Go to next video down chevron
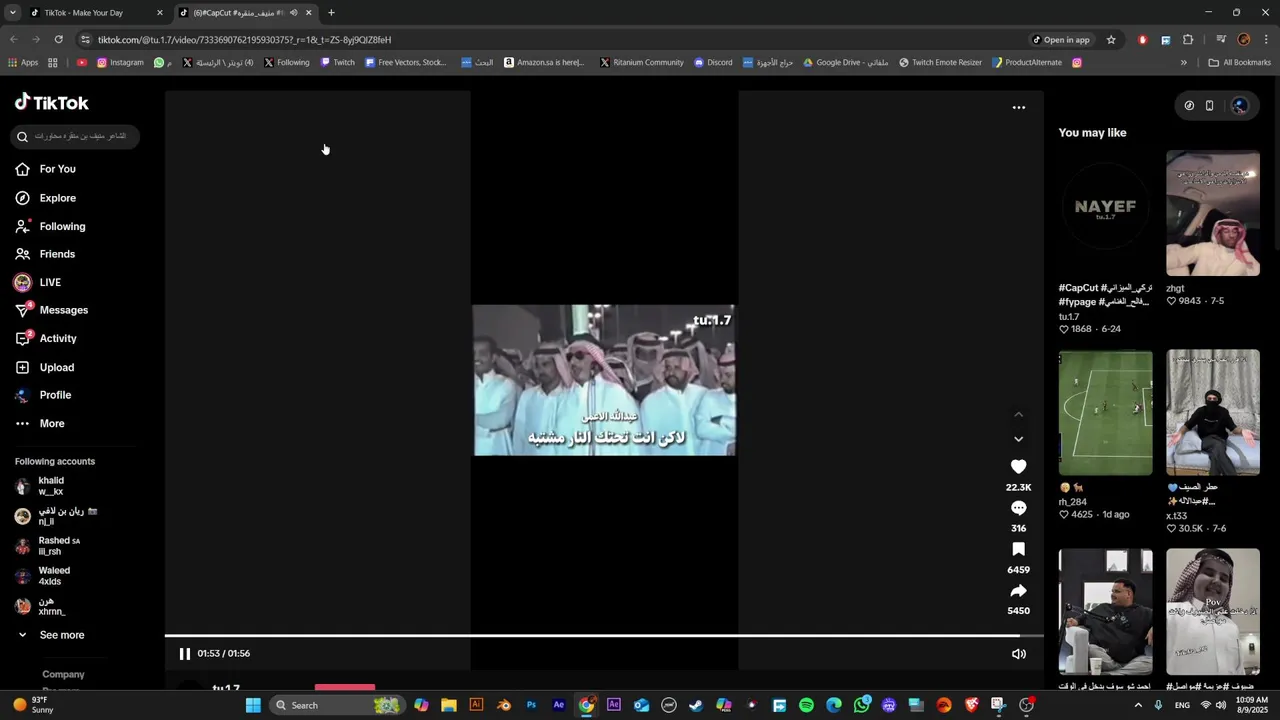Image resolution: width=1280 pixels, height=720 pixels. [x=1018, y=439]
